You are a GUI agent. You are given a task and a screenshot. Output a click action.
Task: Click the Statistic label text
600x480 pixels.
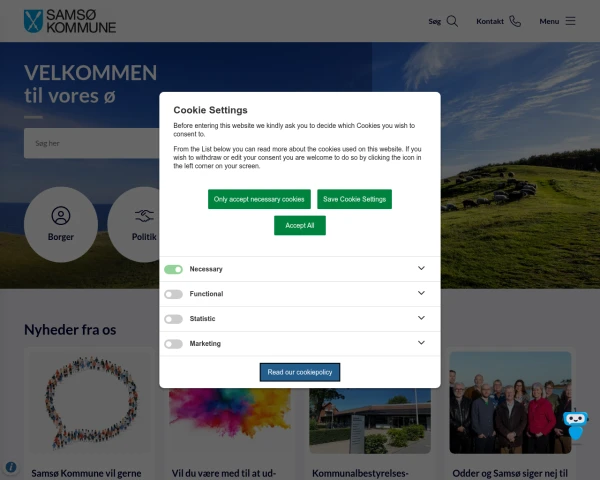point(202,319)
